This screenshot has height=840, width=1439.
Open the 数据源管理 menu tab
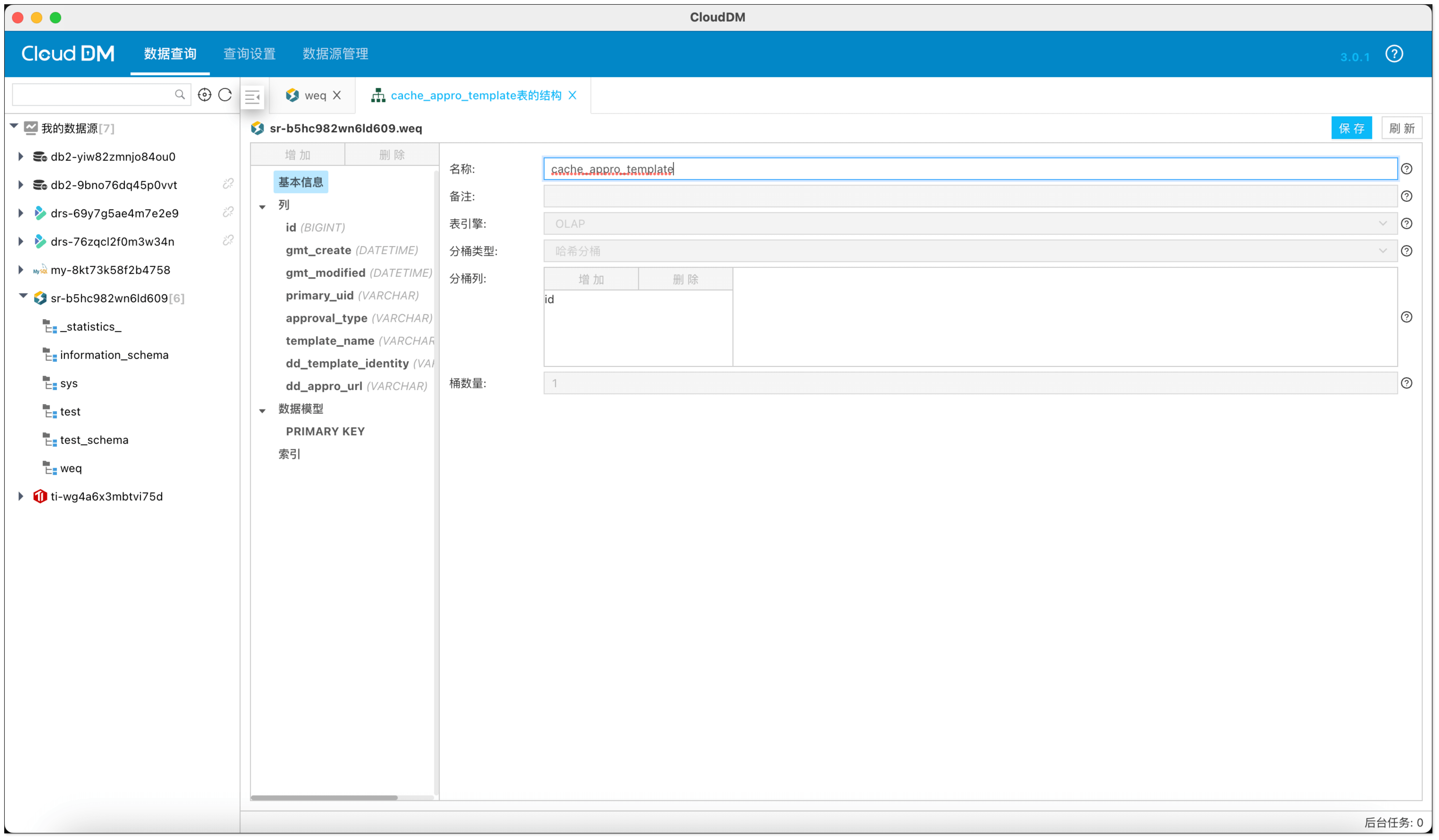coord(335,54)
